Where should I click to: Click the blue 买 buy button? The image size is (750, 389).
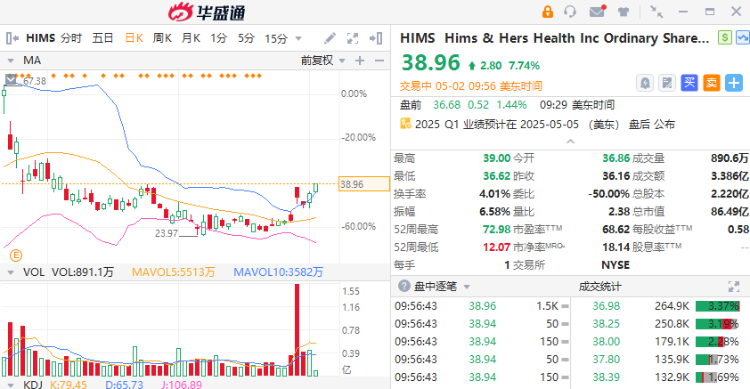689,83
